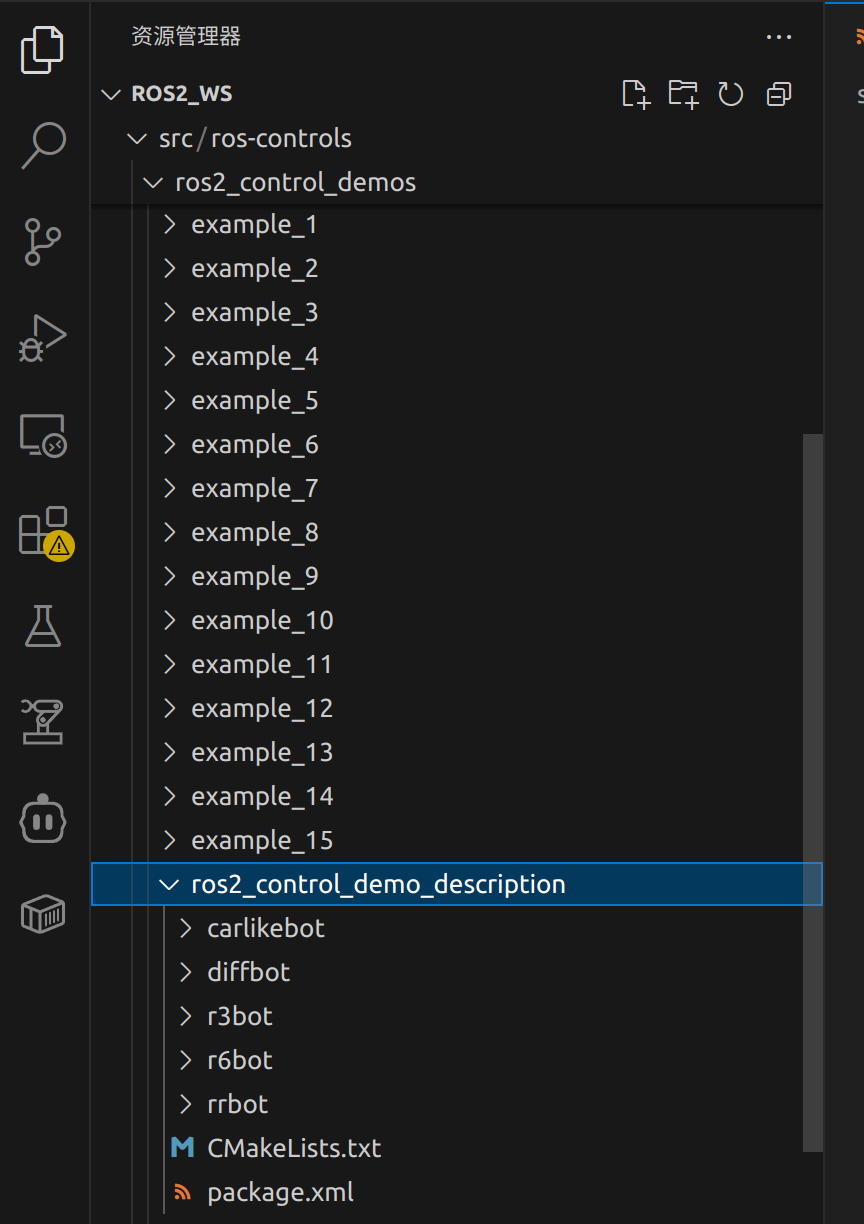Open the Testing flask view
The width and height of the screenshot is (864, 1224).
pos(43,626)
